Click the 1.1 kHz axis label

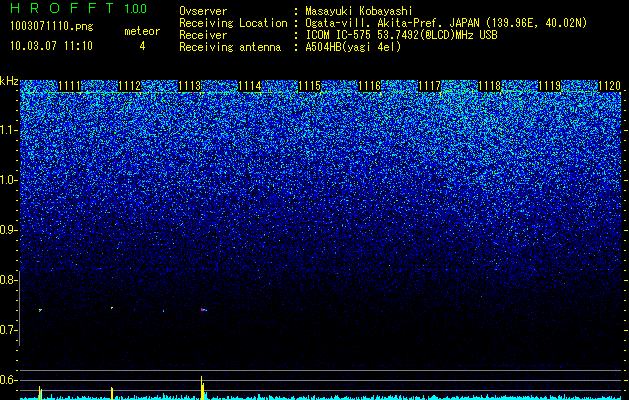[8, 130]
